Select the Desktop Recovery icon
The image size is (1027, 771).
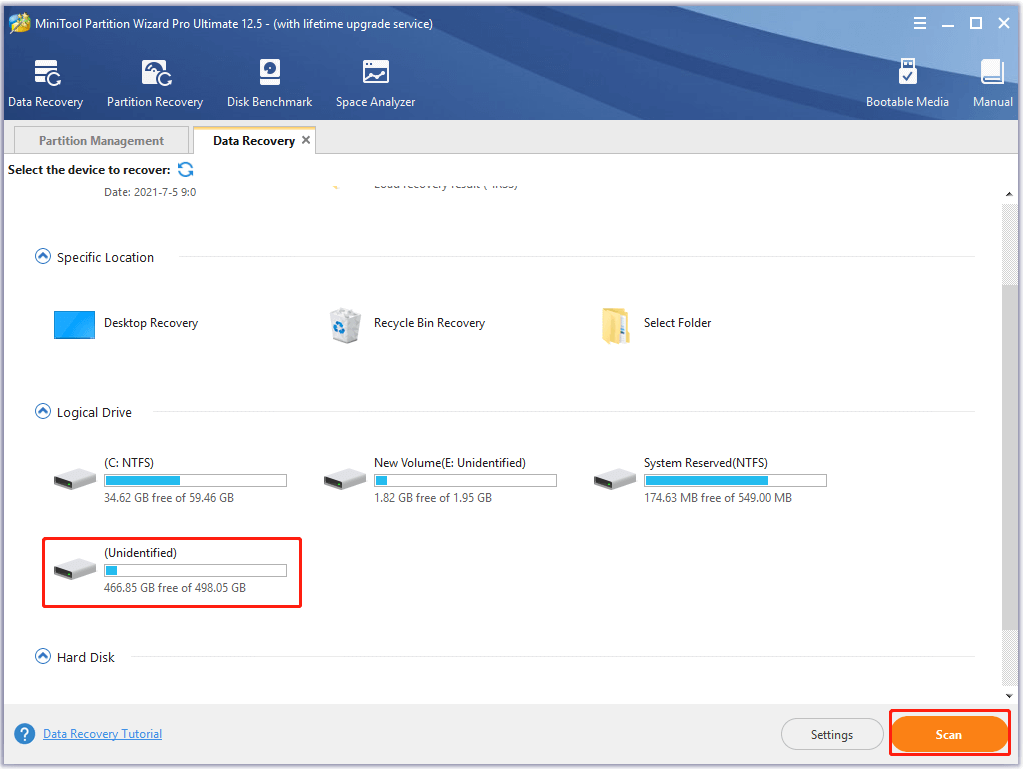pos(74,324)
